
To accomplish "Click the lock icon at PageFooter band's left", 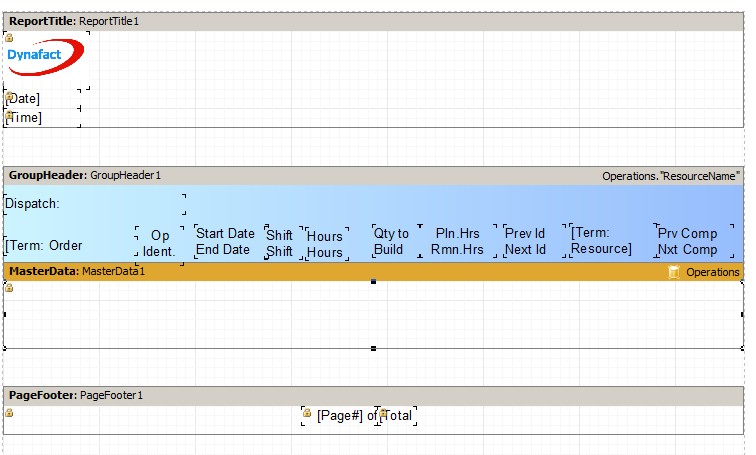I will 9,412.
